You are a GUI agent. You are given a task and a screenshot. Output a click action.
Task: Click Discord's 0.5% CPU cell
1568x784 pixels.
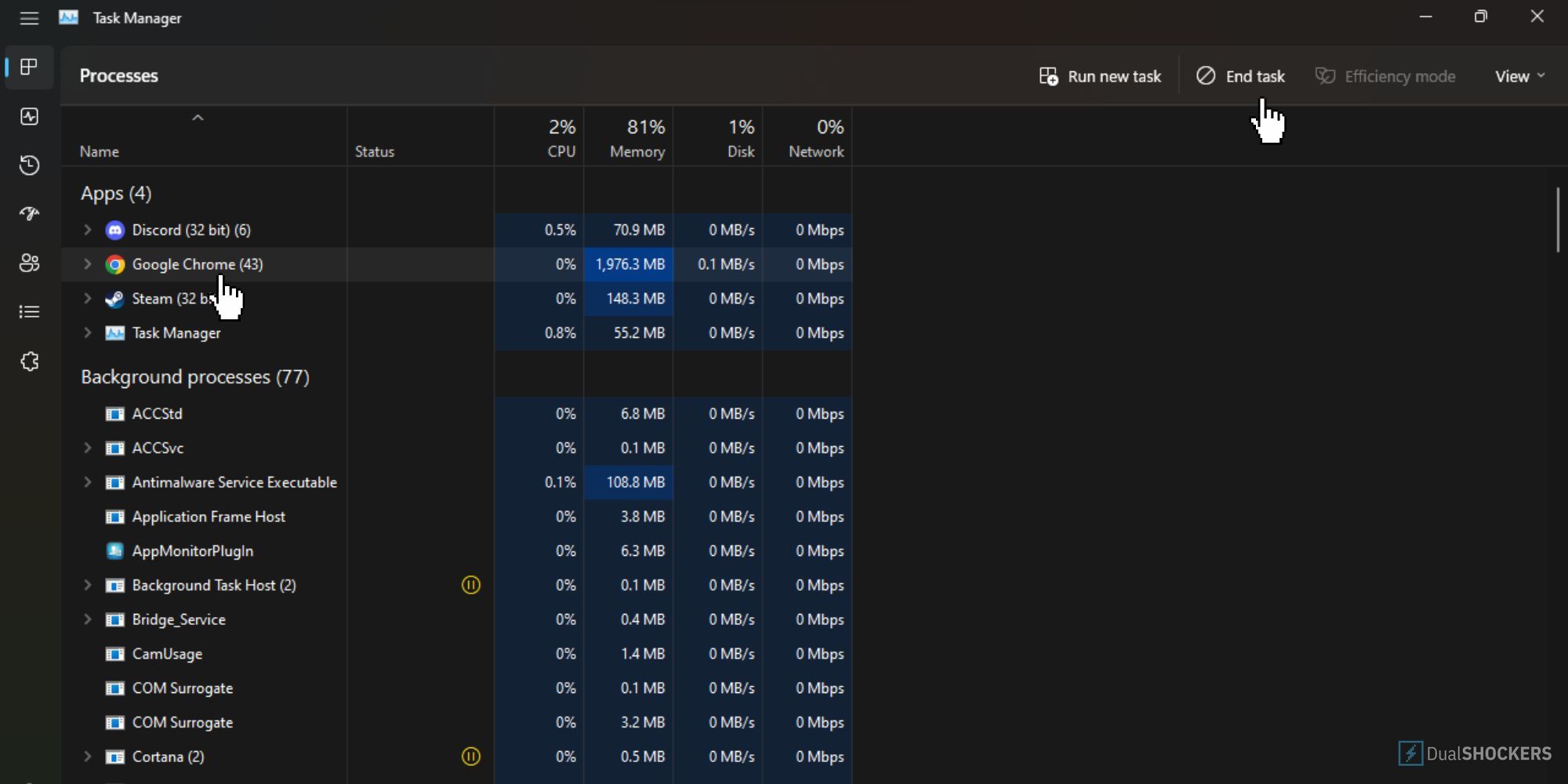pyautogui.click(x=539, y=230)
